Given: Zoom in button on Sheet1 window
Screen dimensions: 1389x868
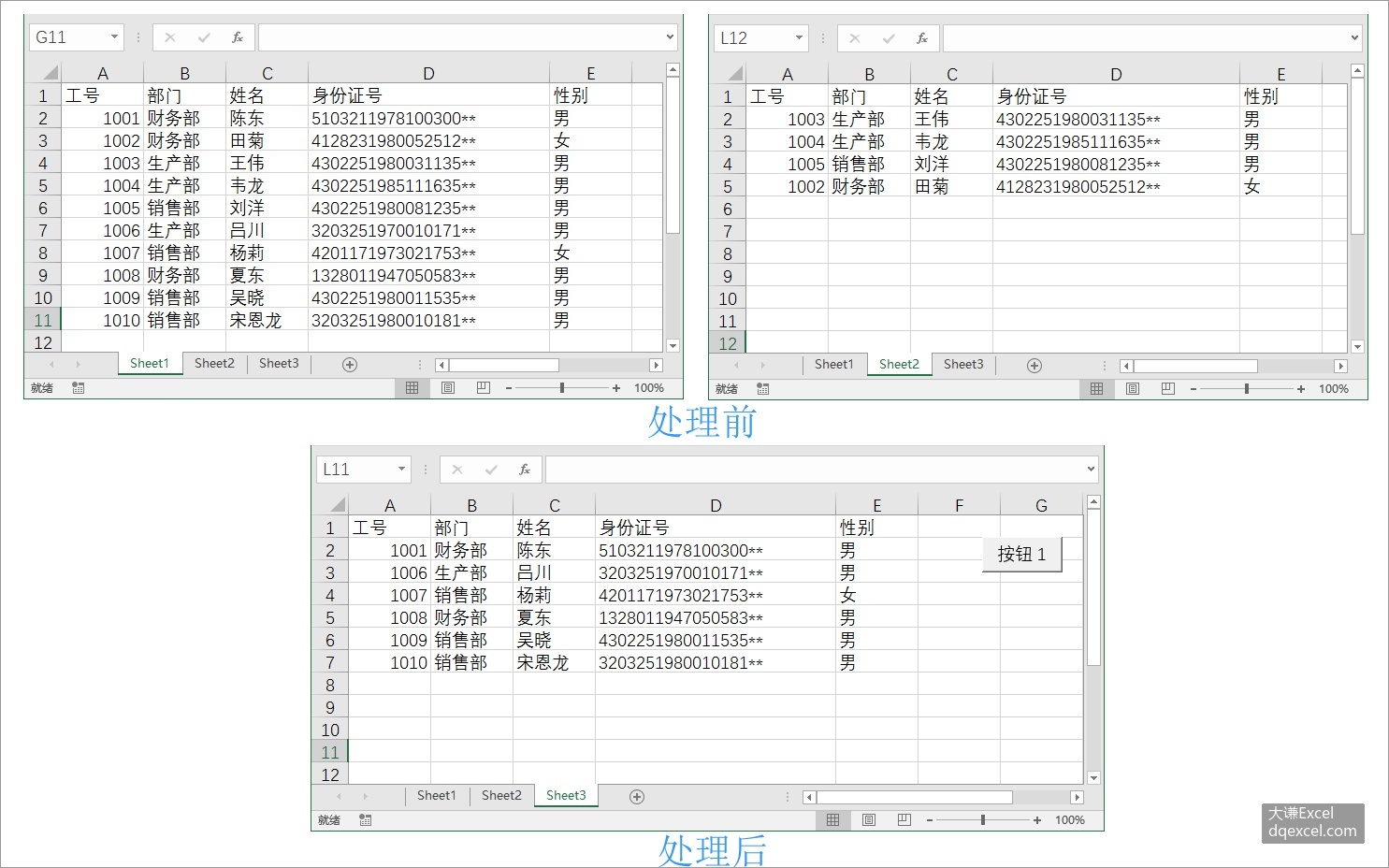Looking at the screenshot, I should point(616,388).
